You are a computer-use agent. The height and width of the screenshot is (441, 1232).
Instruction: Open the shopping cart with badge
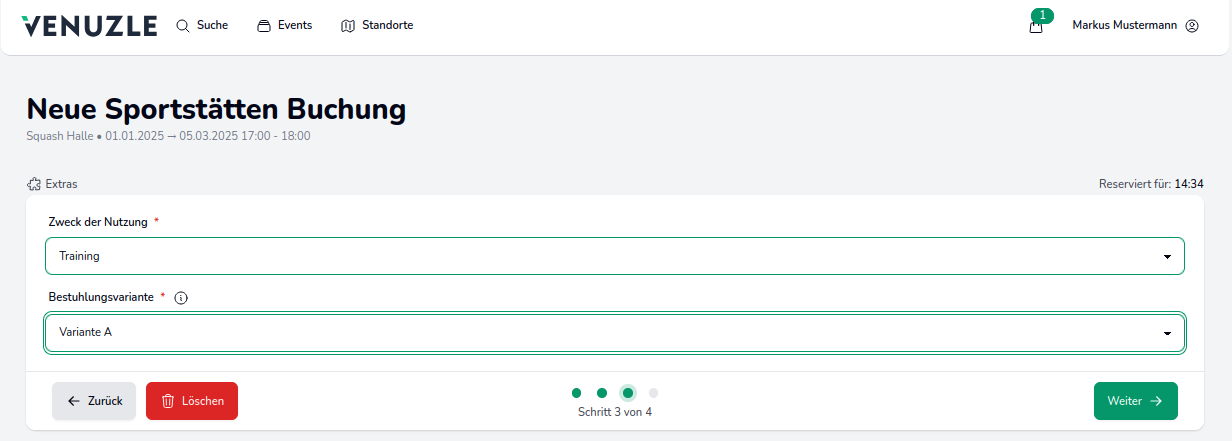(1036, 26)
